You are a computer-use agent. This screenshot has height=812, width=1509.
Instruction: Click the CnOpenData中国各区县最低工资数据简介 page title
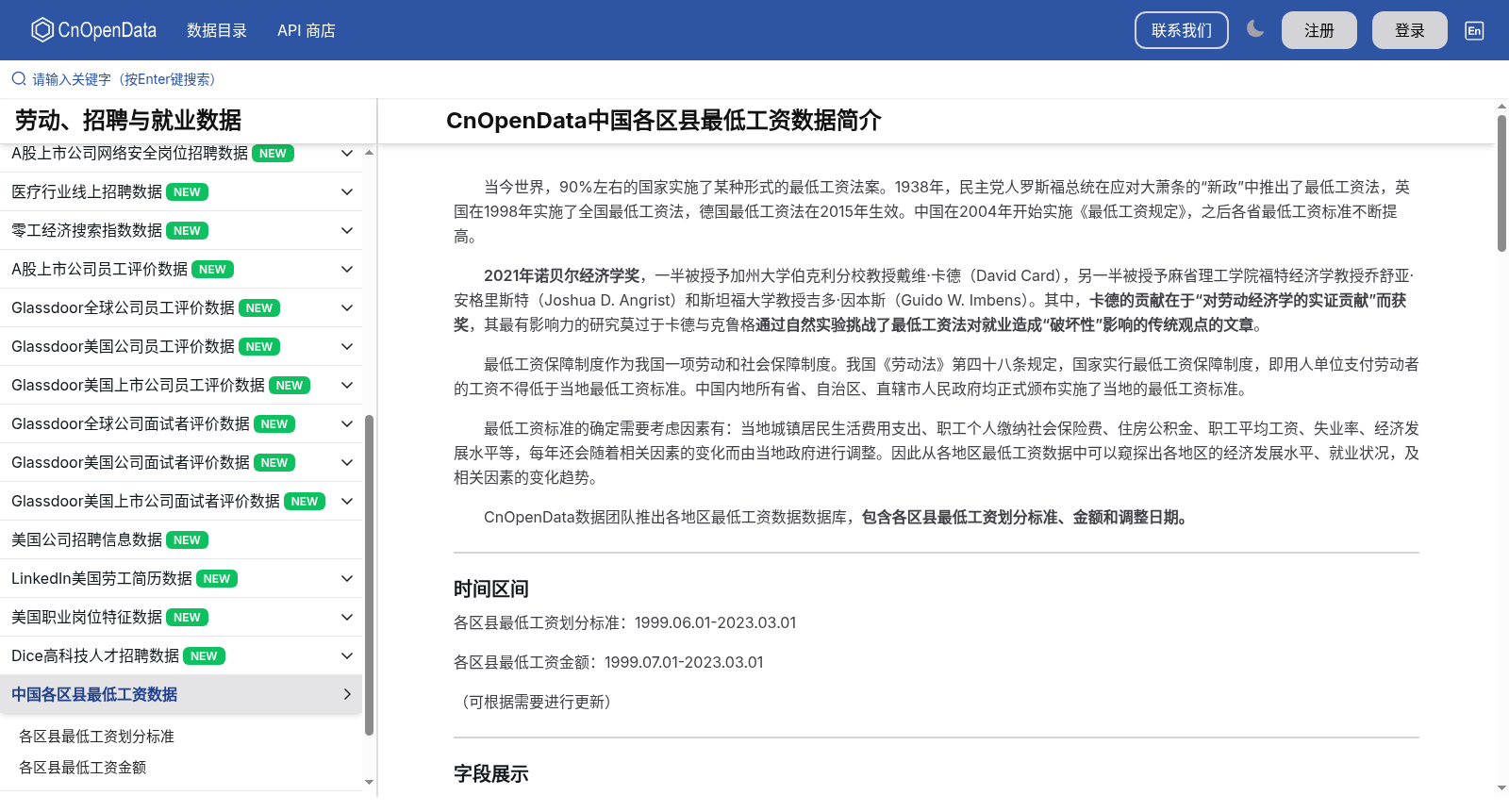pos(663,121)
